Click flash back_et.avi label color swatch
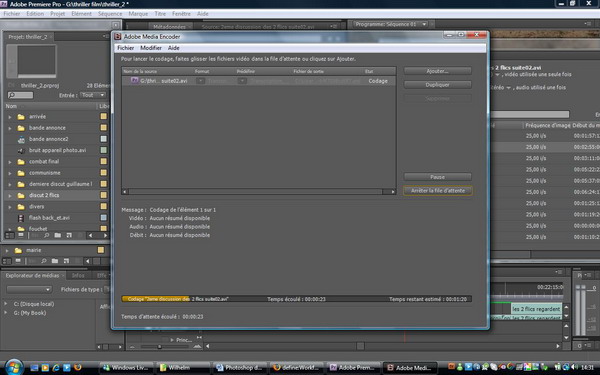The height and width of the screenshot is (375, 600). (103, 218)
